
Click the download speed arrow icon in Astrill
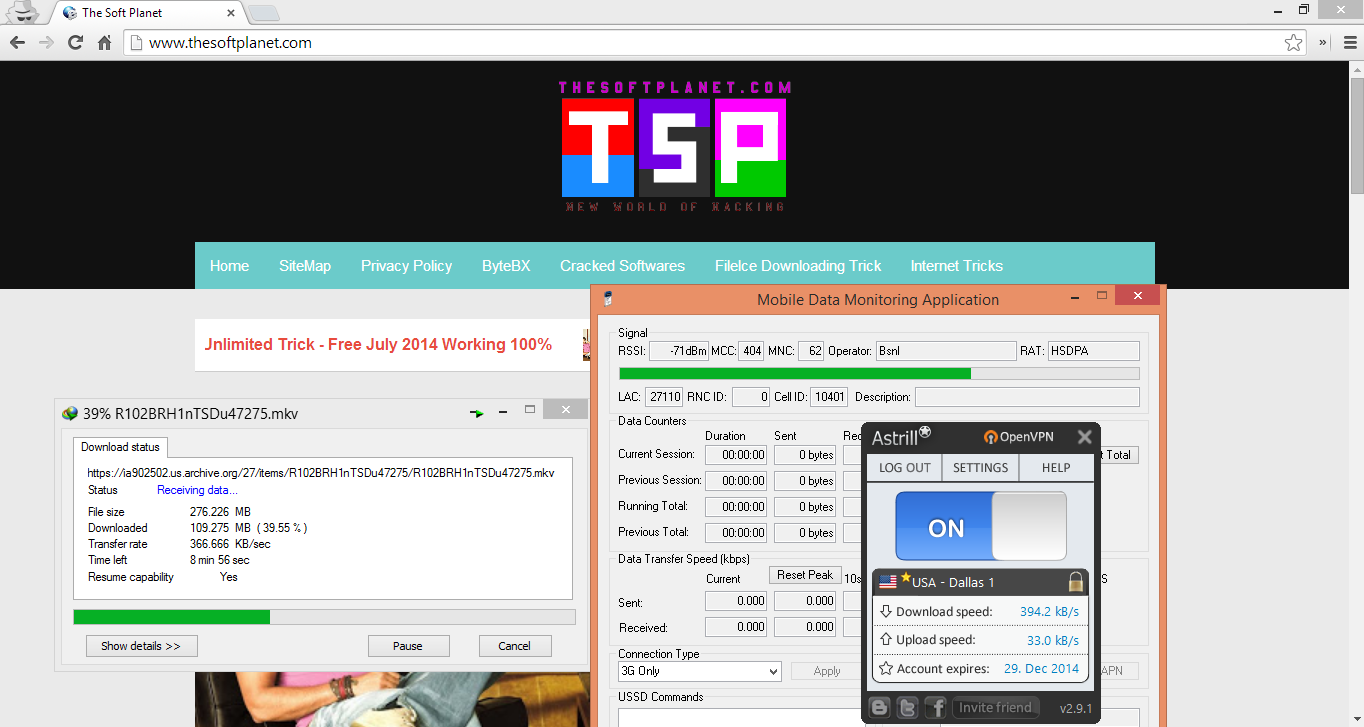[885, 611]
